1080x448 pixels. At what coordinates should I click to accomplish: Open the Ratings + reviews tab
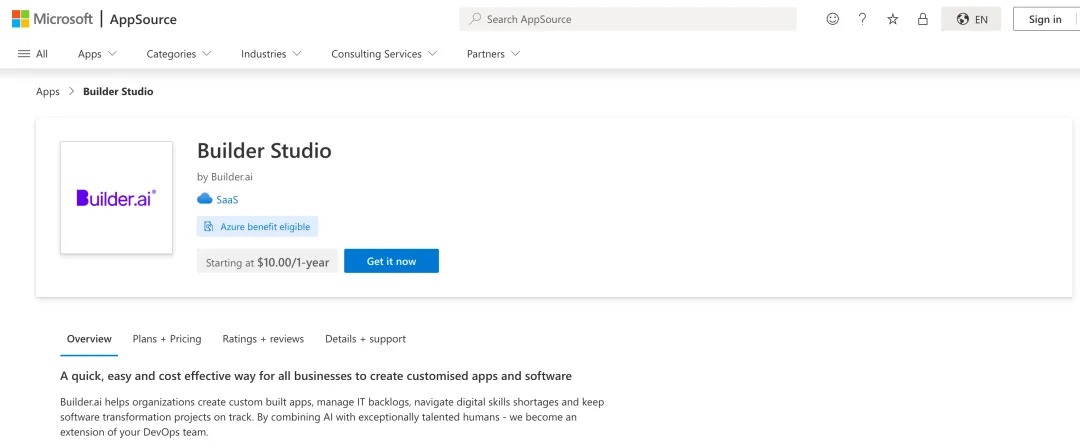(x=263, y=339)
